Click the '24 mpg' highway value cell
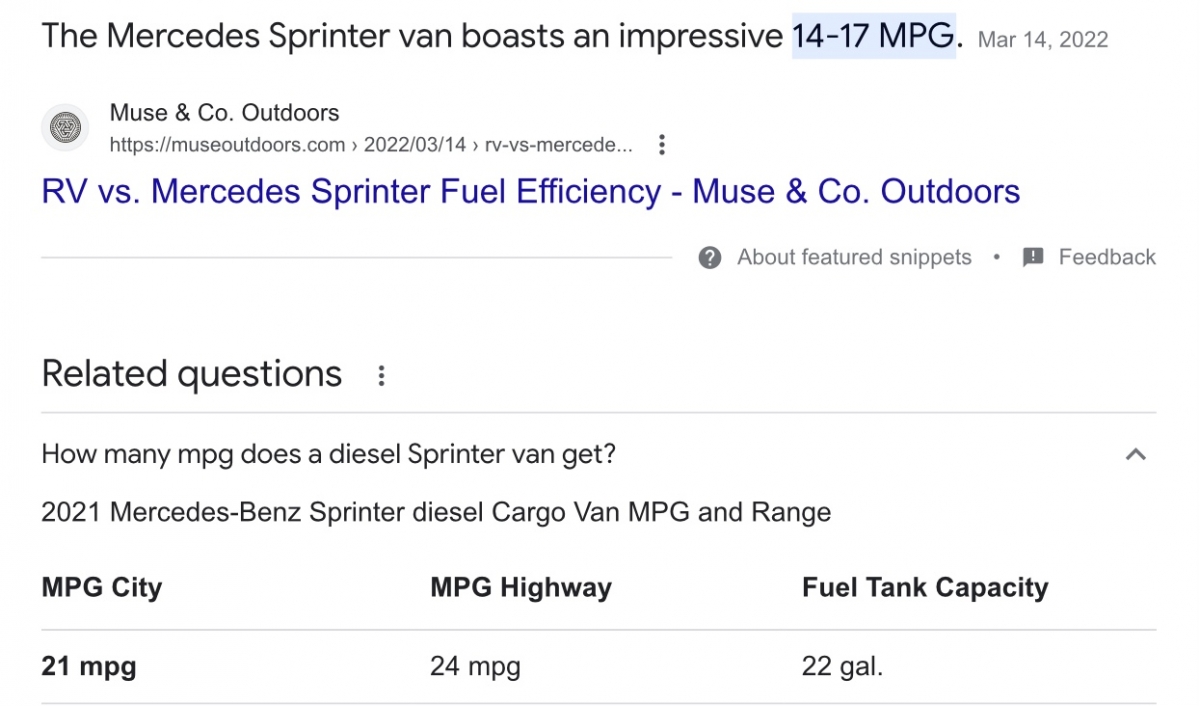This screenshot has width=1200, height=706. pyautogui.click(x=475, y=666)
